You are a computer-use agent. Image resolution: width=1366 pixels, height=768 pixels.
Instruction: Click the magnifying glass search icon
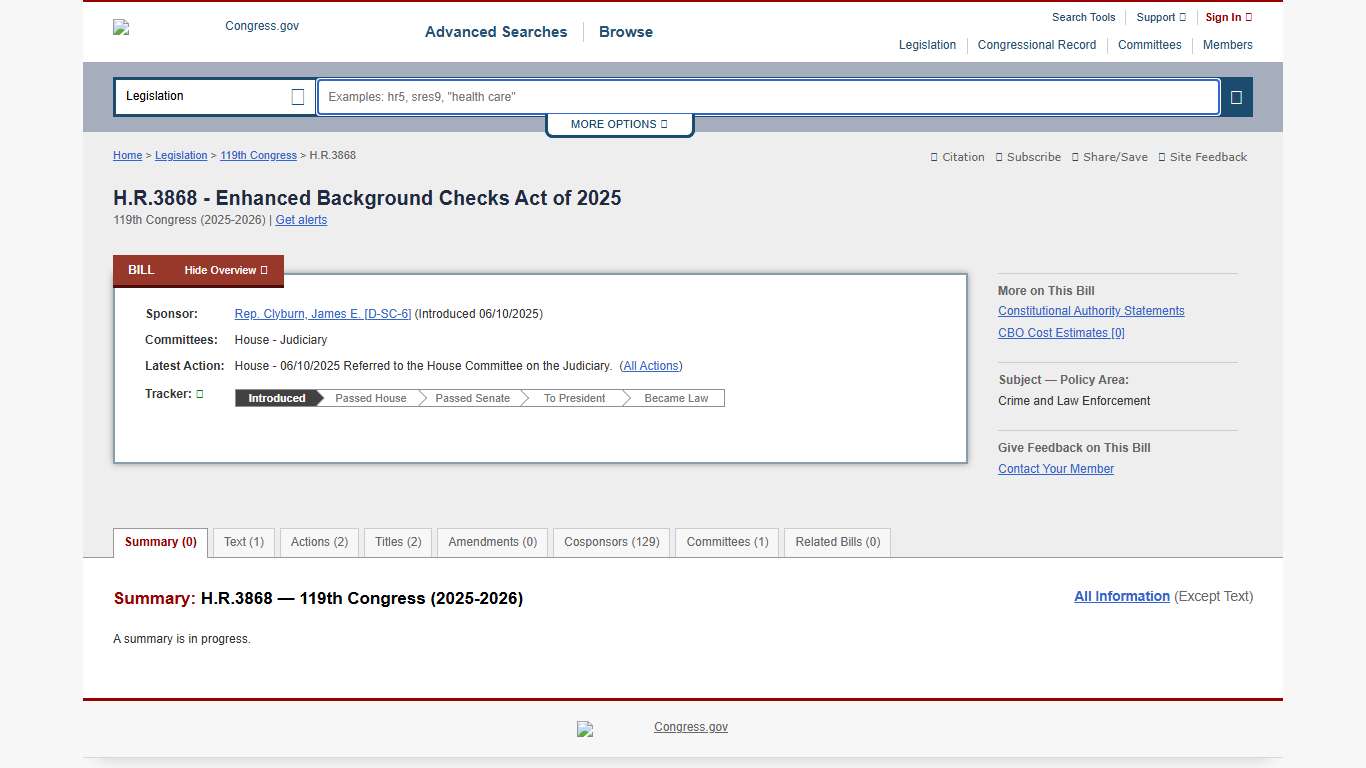point(1236,96)
